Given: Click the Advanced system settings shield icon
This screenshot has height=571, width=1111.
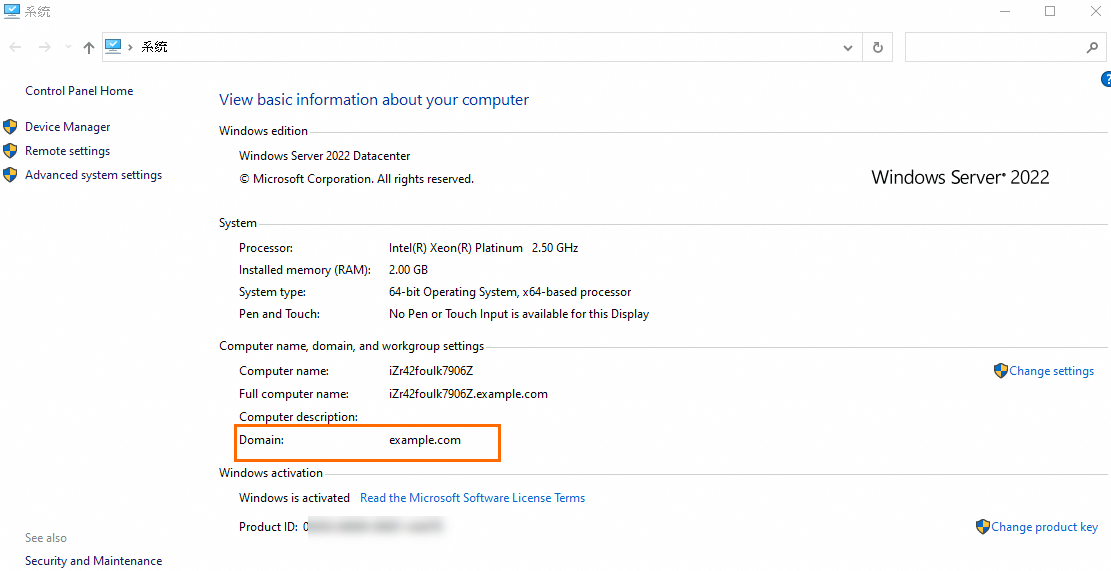Looking at the screenshot, I should pos(10,175).
